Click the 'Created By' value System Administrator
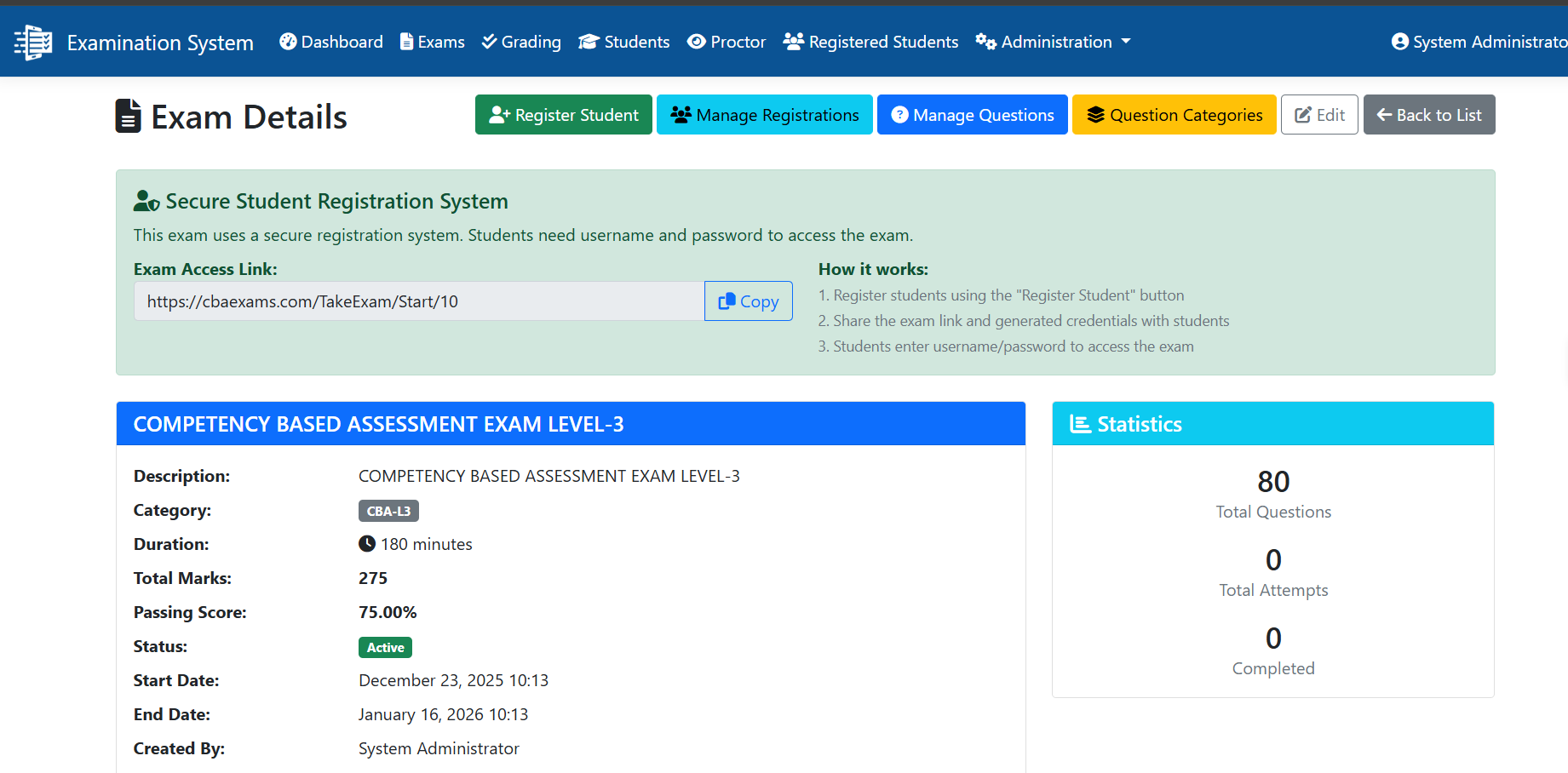 tap(439, 748)
